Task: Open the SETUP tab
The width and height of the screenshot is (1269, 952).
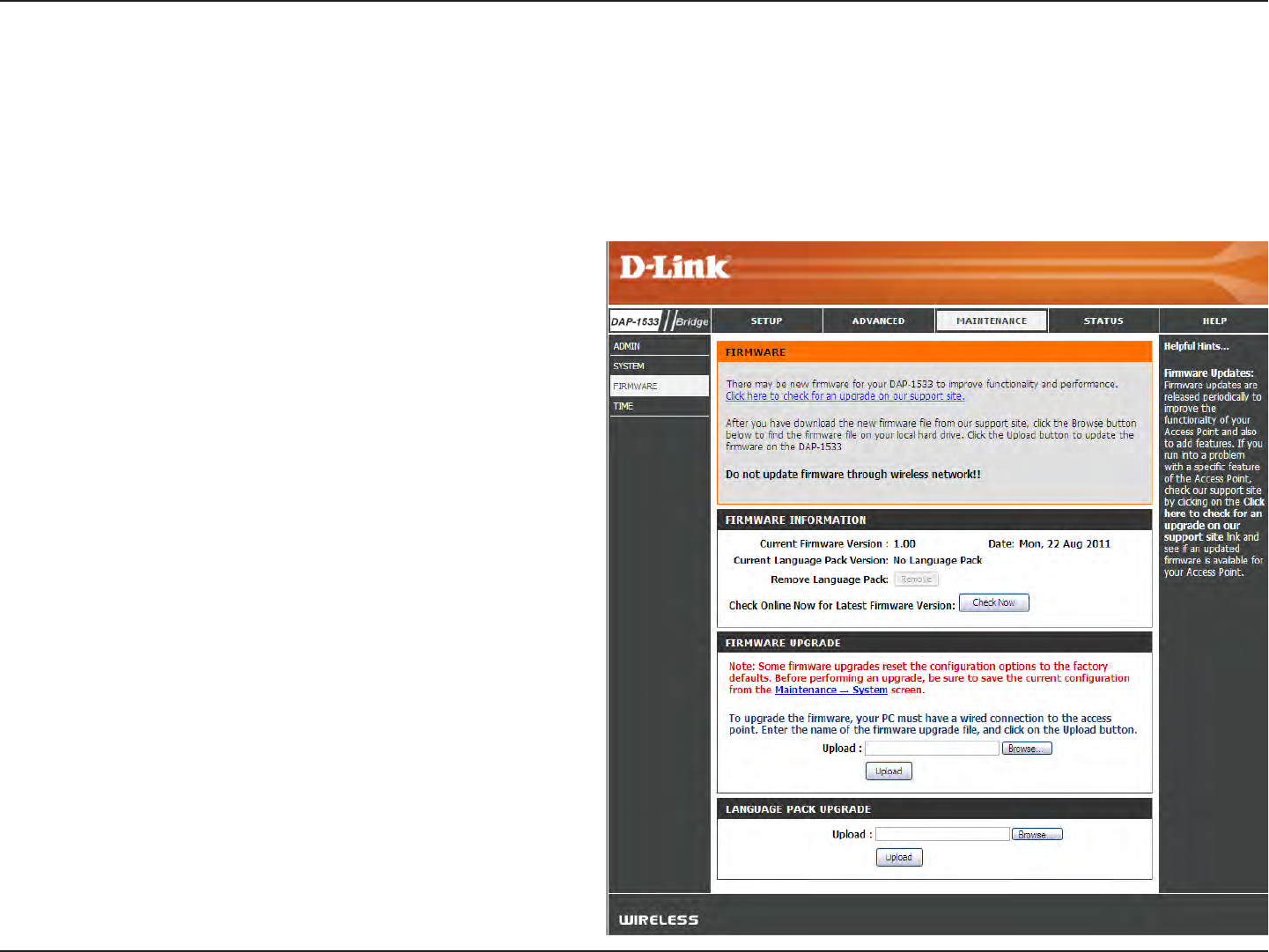Action: point(766,321)
